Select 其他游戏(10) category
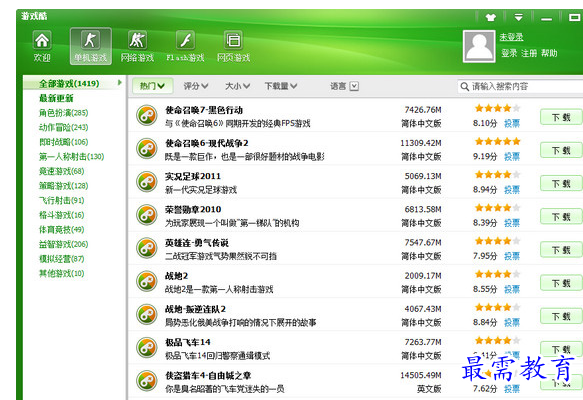583x400 pixels. [x=62, y=274]
